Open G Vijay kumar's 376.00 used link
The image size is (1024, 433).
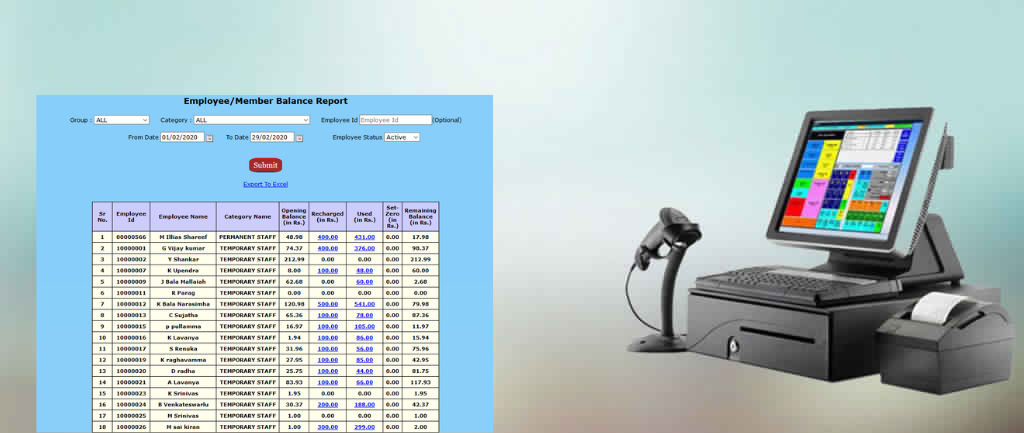tap(364, 248)
